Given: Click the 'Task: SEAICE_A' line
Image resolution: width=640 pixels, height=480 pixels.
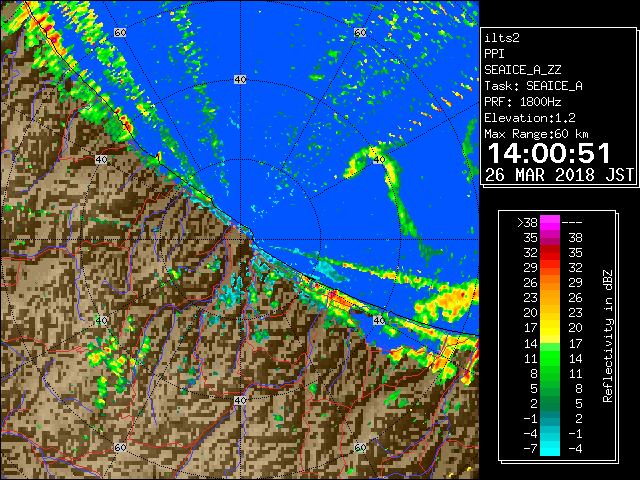Looking at the screenshot, I should click(x=533, y=86).
